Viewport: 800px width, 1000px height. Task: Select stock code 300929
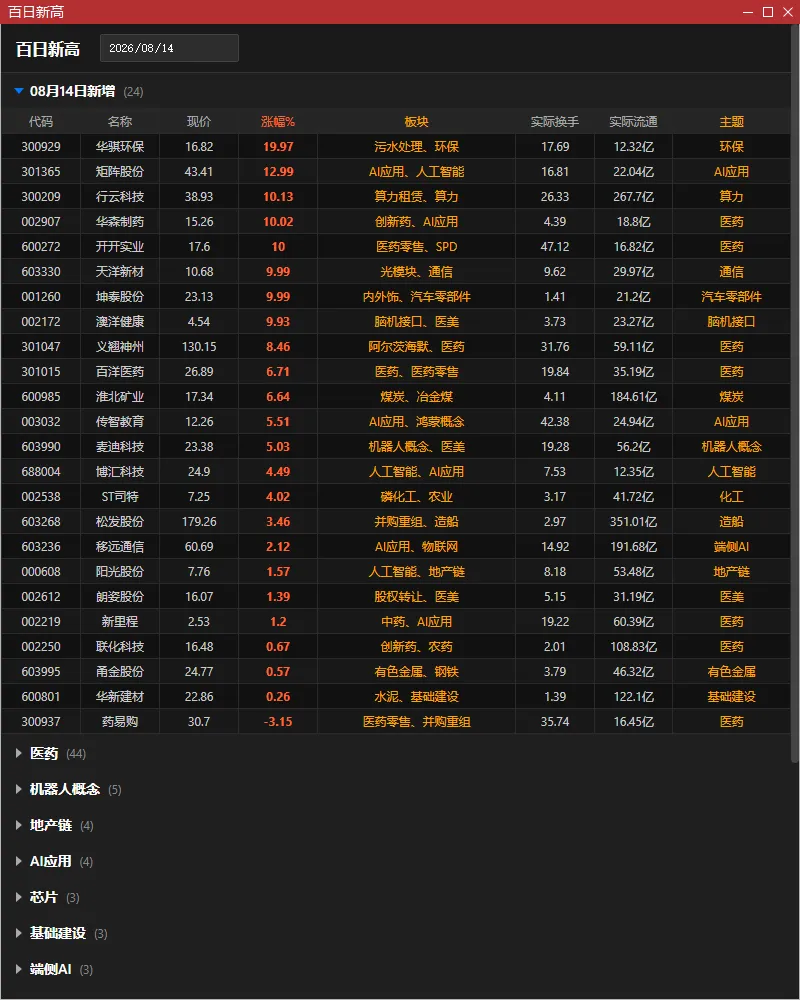[x=41, y=147]
